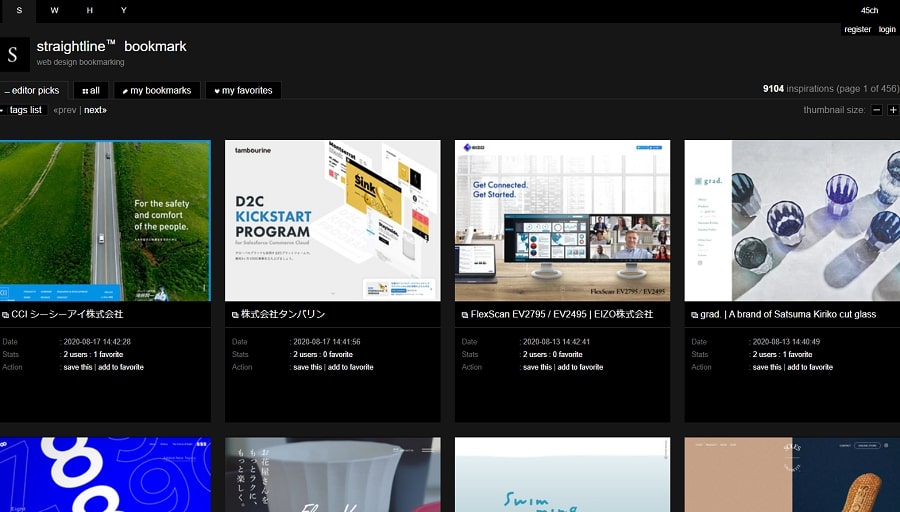Open the S tab in the top bar

18,11
